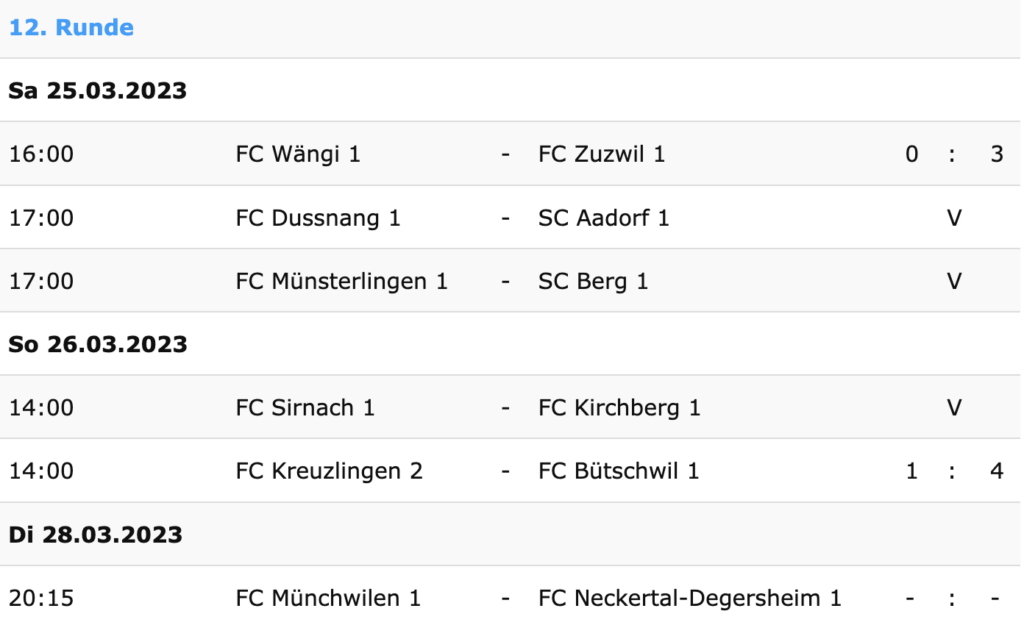Select home team FC Wängi 1

click(x=298, y=154)
